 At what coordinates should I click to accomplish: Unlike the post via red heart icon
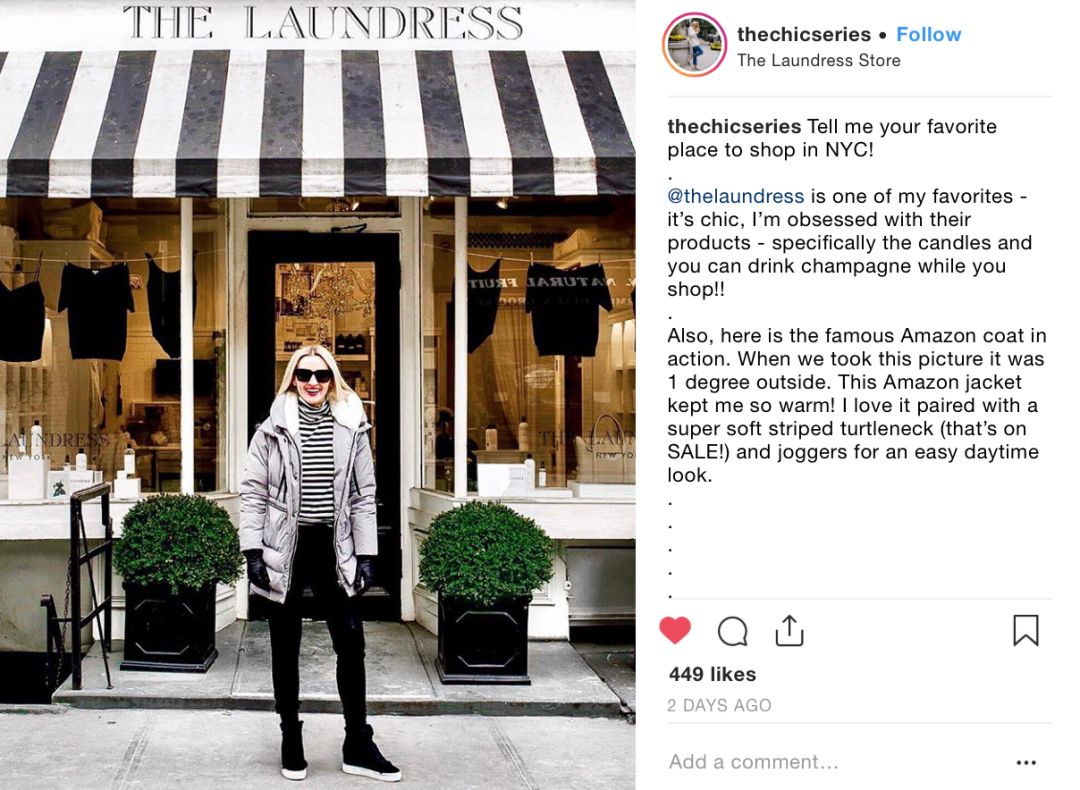pos(675,630)
